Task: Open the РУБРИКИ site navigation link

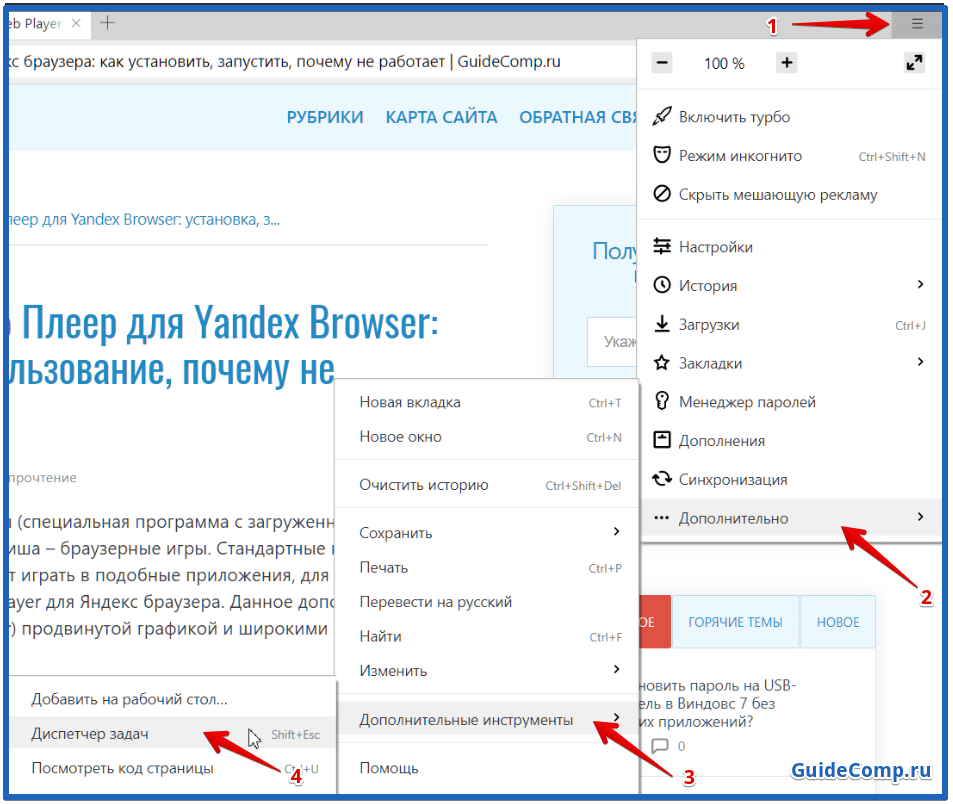Action: pyautogui.click(x=325, y=117)
